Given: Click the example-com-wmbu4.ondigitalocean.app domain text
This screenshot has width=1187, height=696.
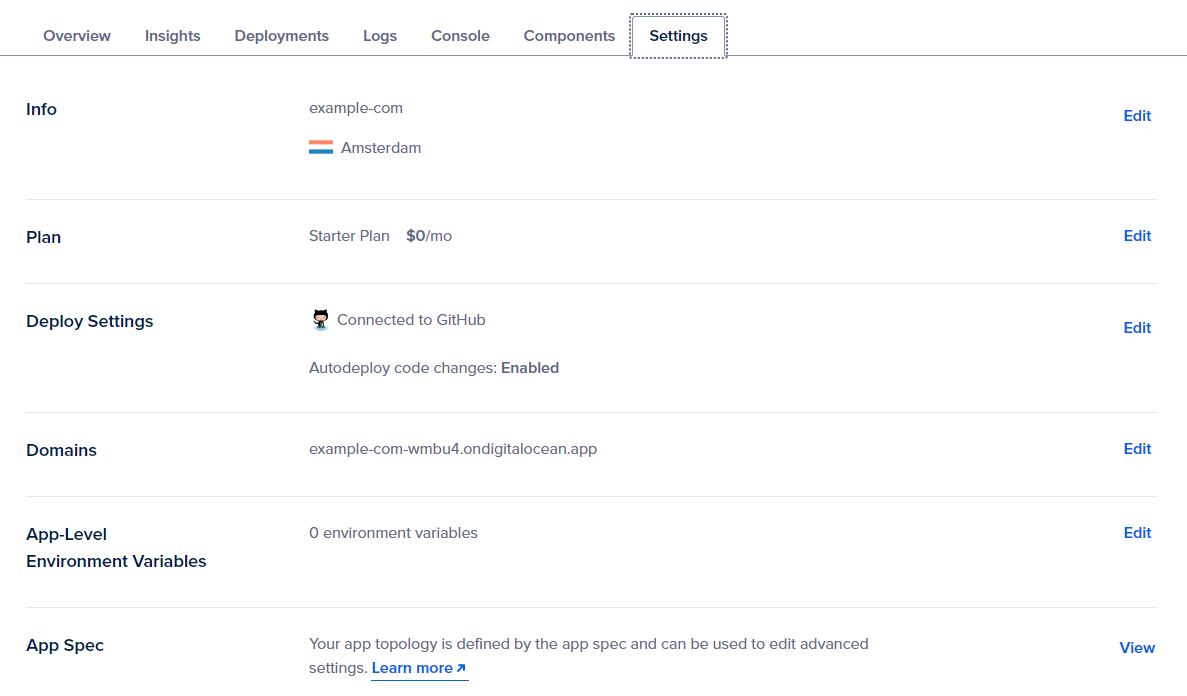Looking at the screenshot, I should point(453,449).
